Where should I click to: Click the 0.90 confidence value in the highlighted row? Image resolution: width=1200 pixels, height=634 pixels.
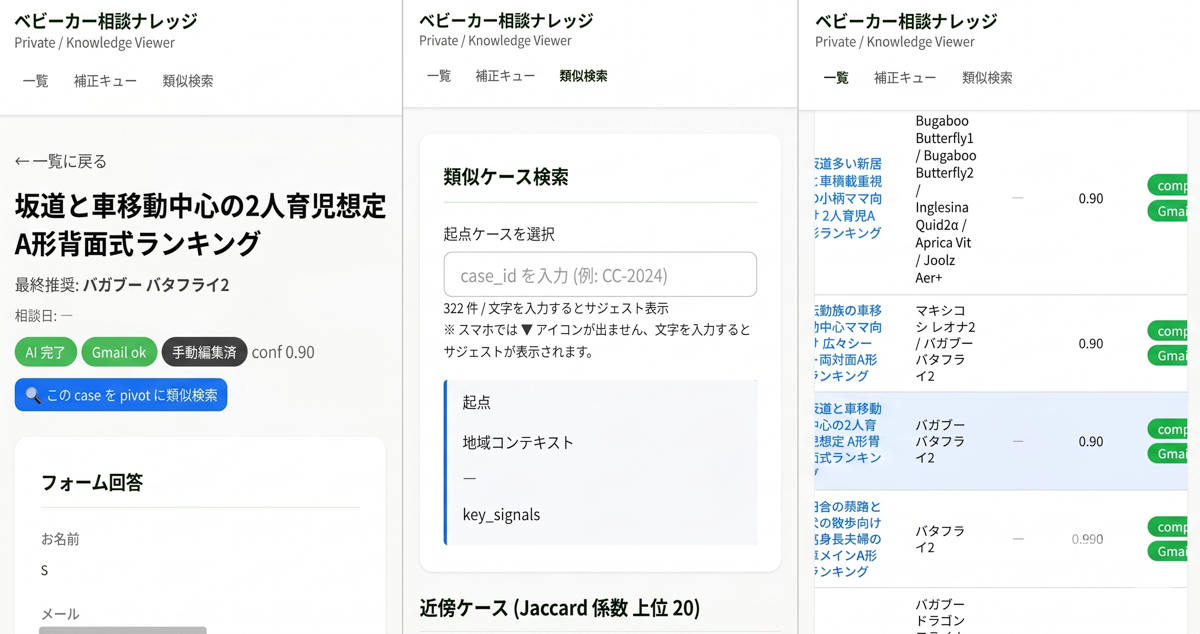(1091, 441)
